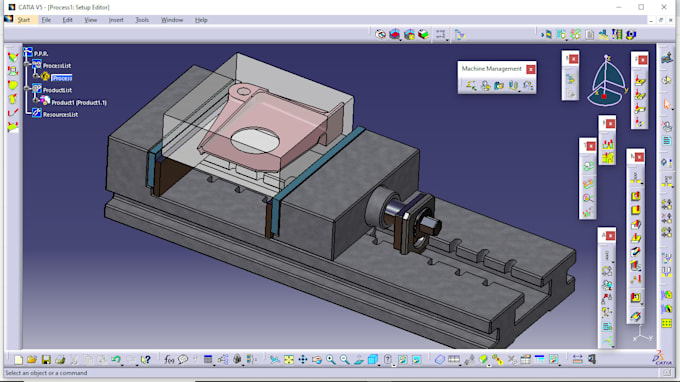The image size is (680, 382).
Task: Click Save icon in bottom toolbar
Action: (x=46, y=359)
